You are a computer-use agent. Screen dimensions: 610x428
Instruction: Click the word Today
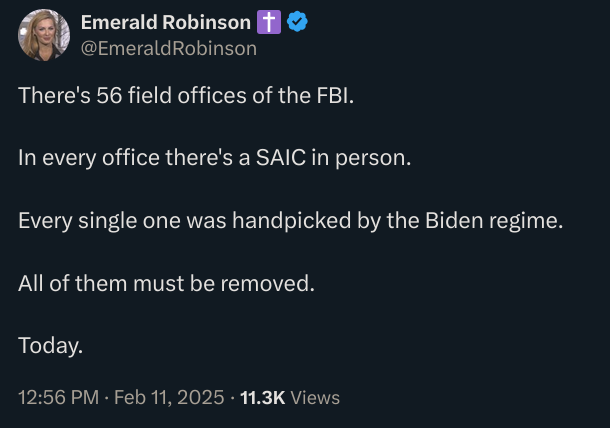[x=50, y=346]
